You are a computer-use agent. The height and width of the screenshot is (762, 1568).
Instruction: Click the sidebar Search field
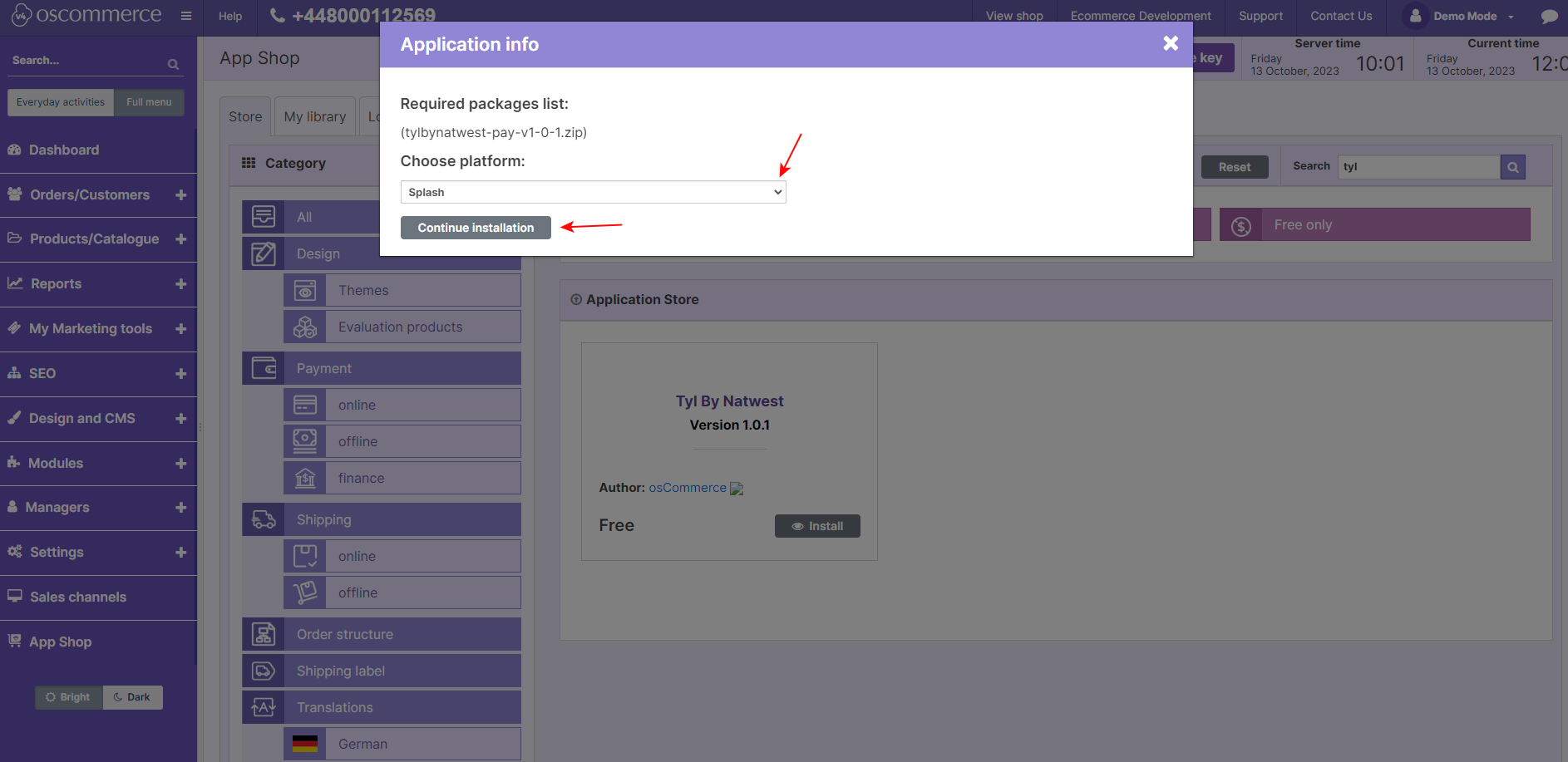pyautogui.click(x=87, y=61)
